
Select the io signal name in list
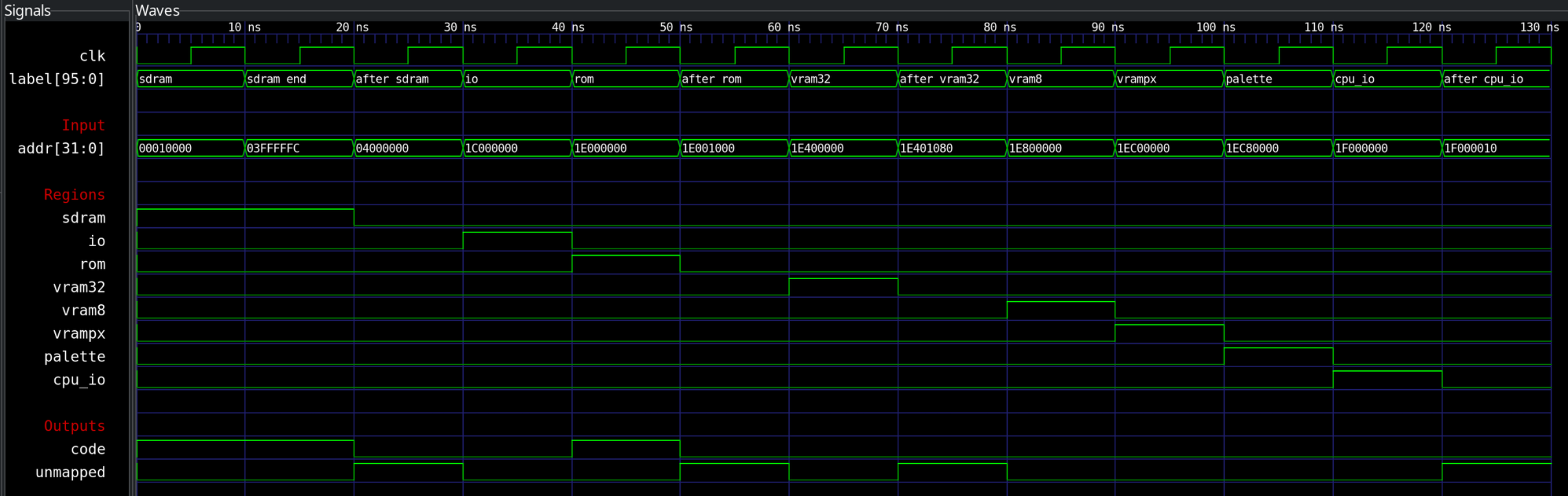tap(97, 241)
